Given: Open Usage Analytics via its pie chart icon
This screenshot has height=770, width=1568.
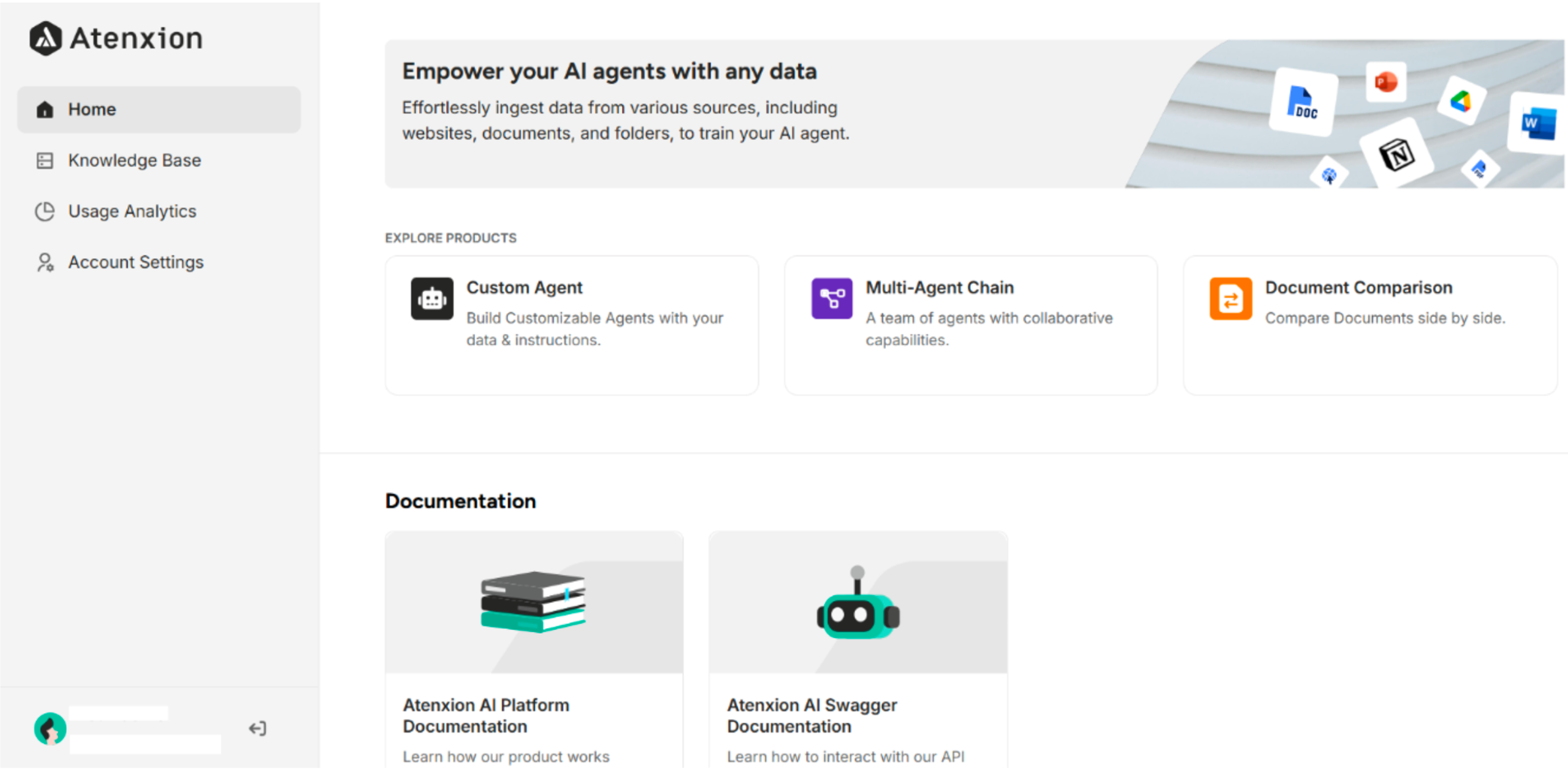Looking at the screenshot, I should [44, 211].
